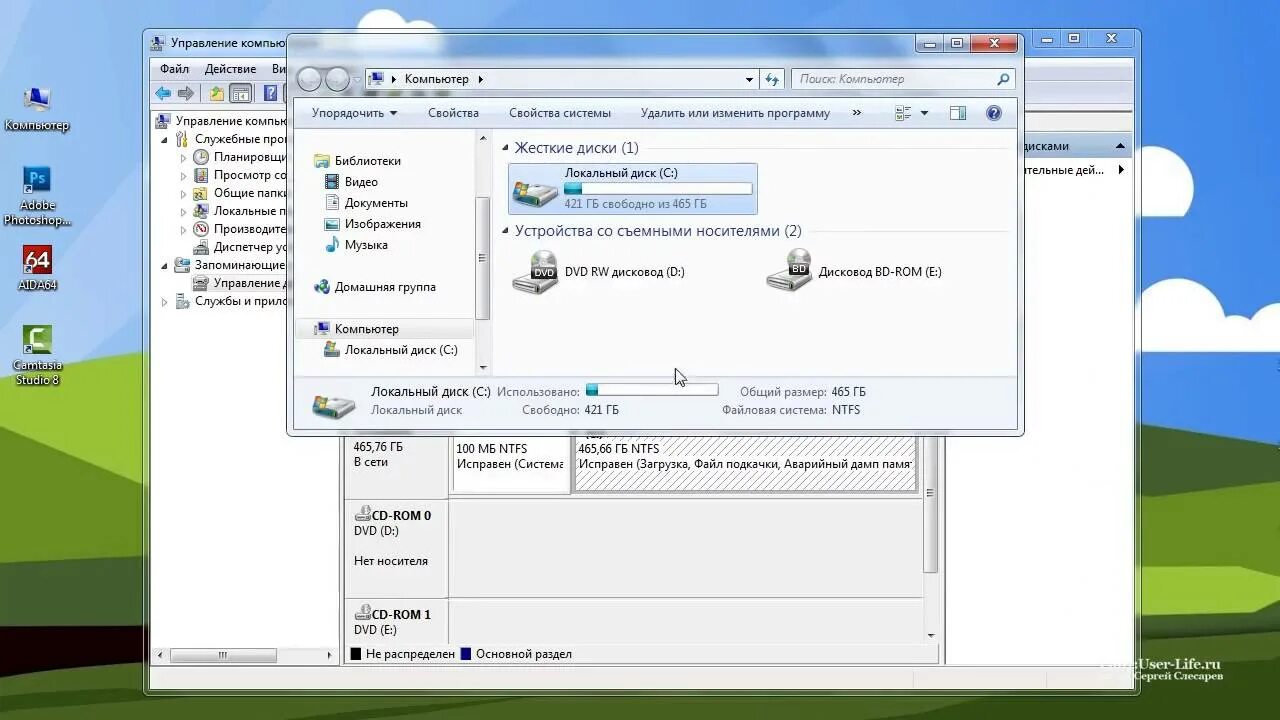Expand the actions pane submenu arrow

(1120, 170)
